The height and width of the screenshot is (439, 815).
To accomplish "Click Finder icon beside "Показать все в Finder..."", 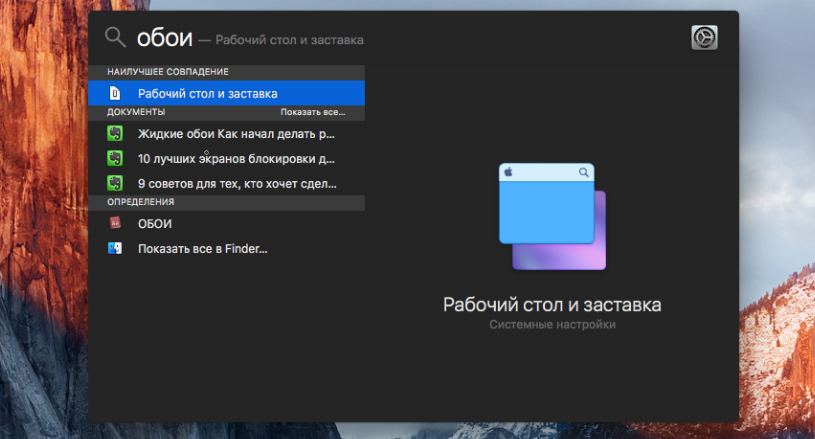I will pyautogui.click(x=115, y=248).
